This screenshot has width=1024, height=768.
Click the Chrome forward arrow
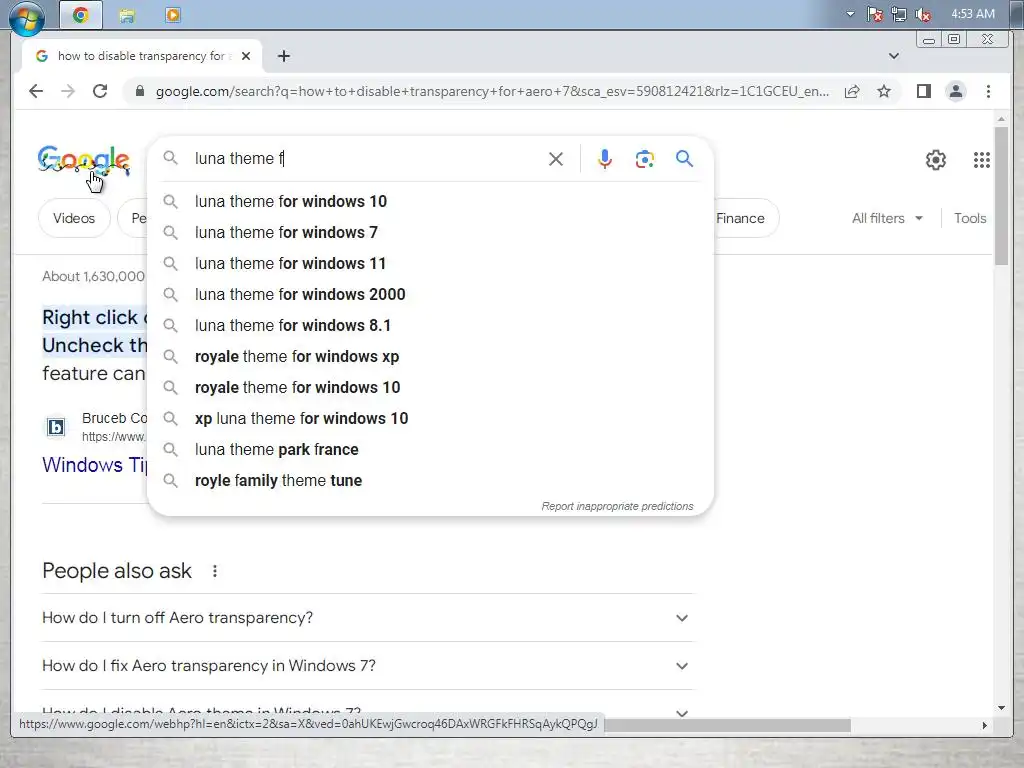click(x=68, y=91)
